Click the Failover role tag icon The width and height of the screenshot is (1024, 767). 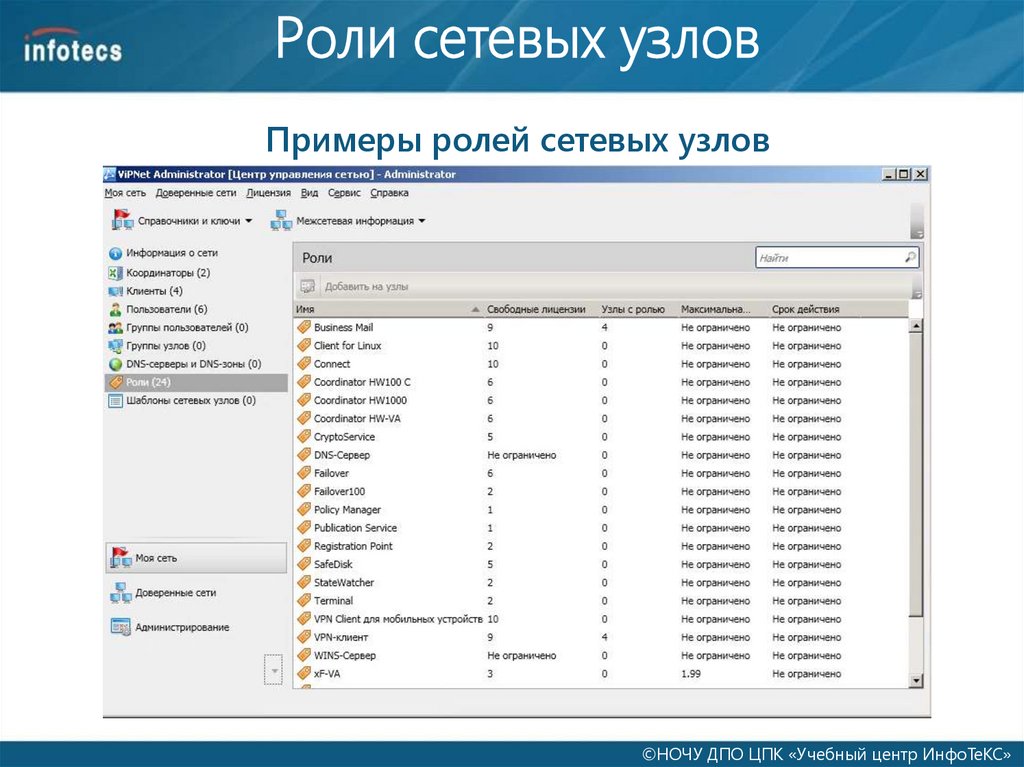(304, 473)
